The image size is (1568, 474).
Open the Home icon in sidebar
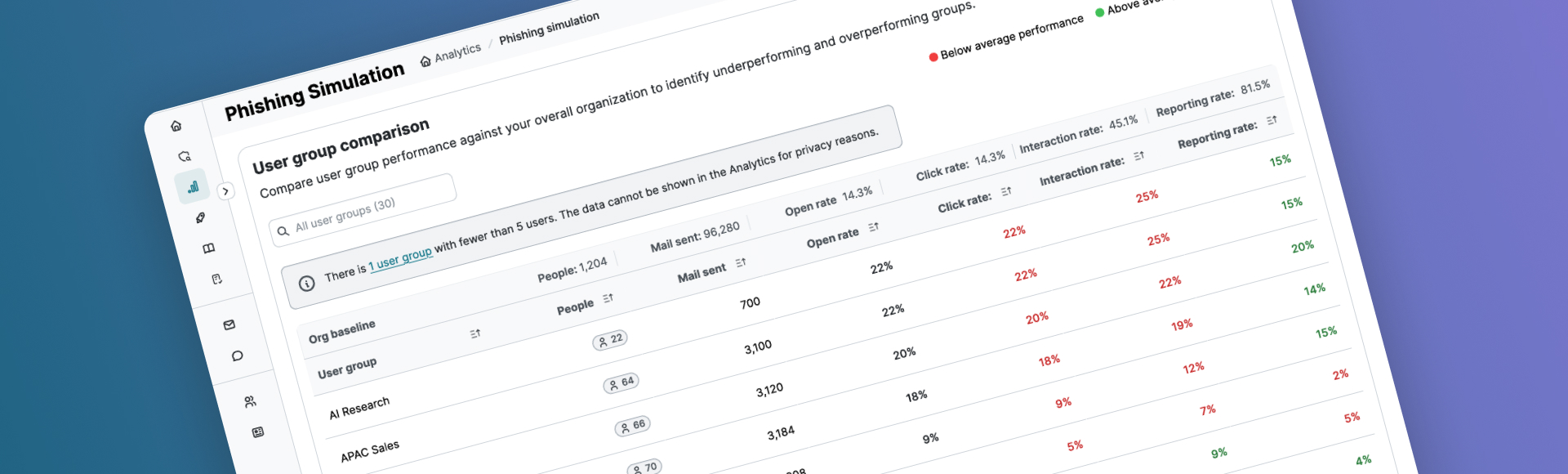tap(176, 126)
